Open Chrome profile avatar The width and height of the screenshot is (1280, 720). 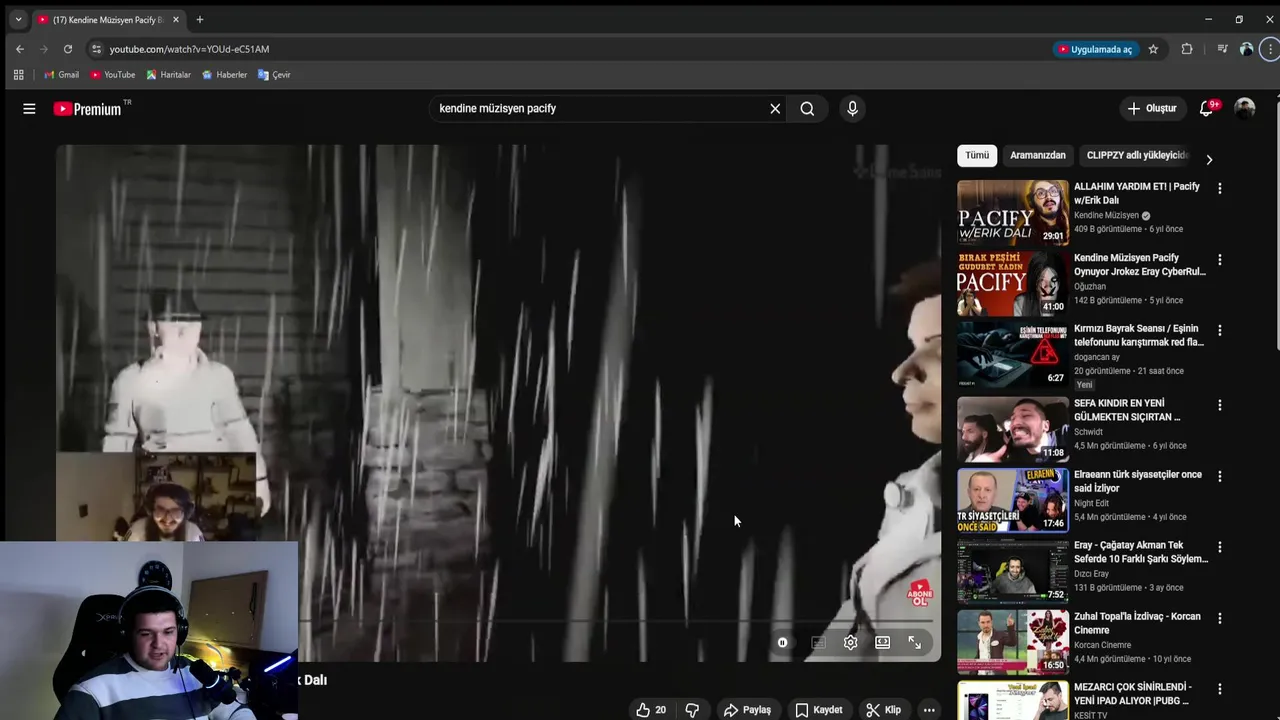(x=1246, y=49)
